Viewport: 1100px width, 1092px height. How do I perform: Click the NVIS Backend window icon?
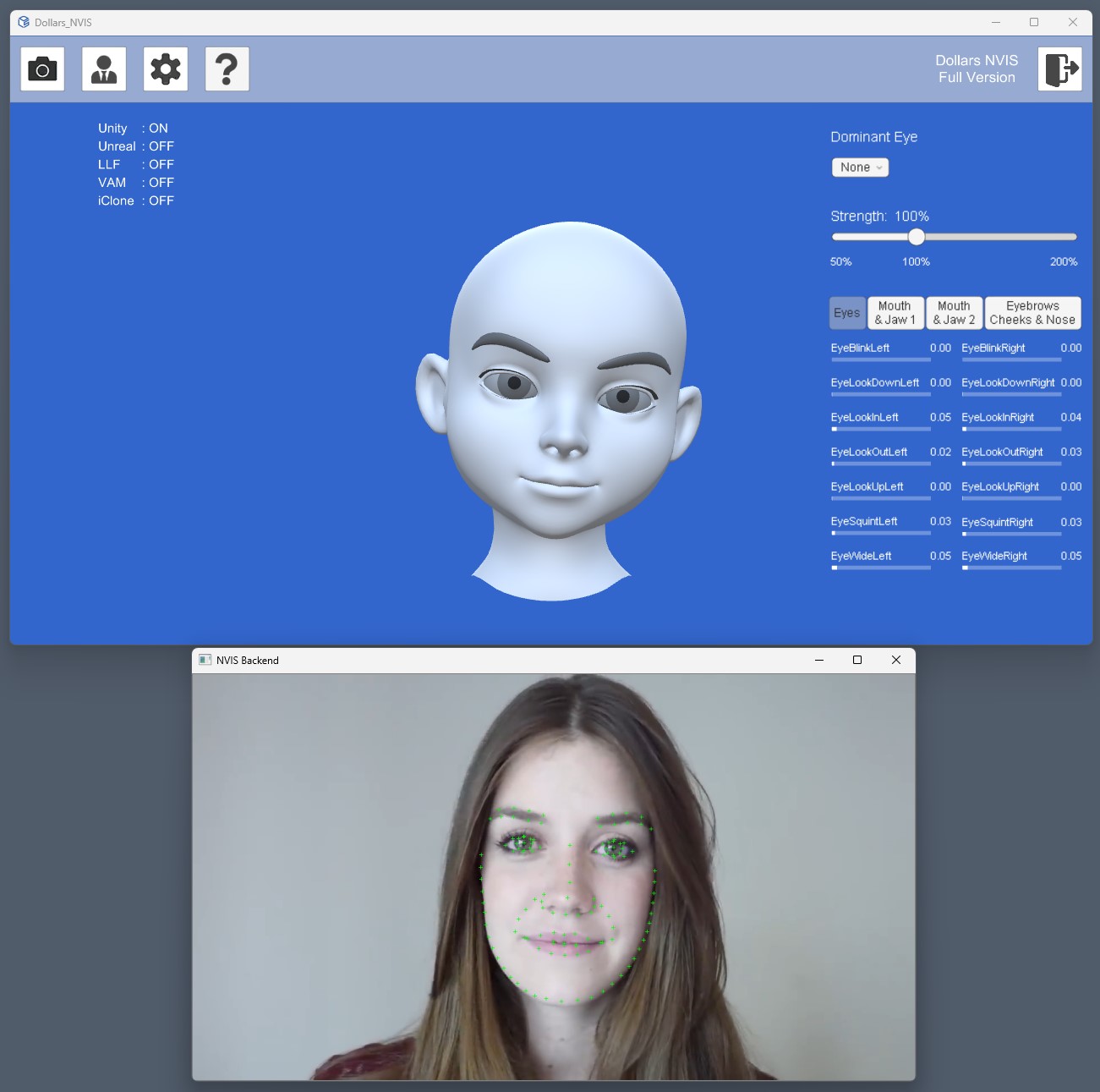pos(205,661)
